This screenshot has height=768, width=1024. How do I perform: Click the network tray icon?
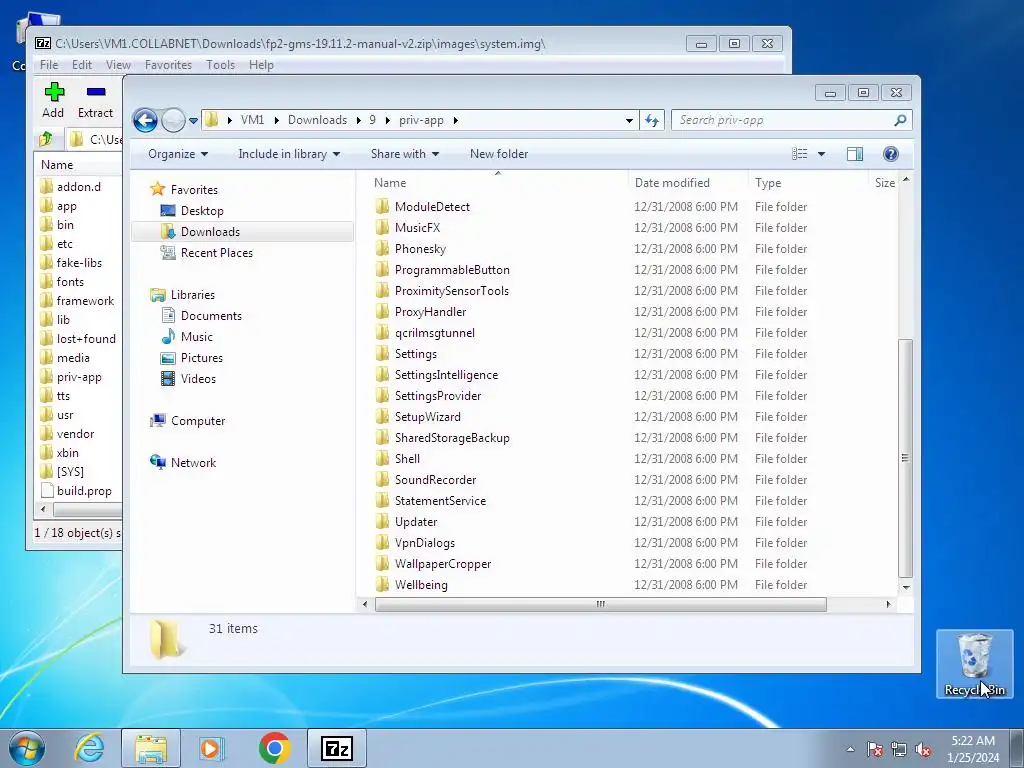pos(899,749)
